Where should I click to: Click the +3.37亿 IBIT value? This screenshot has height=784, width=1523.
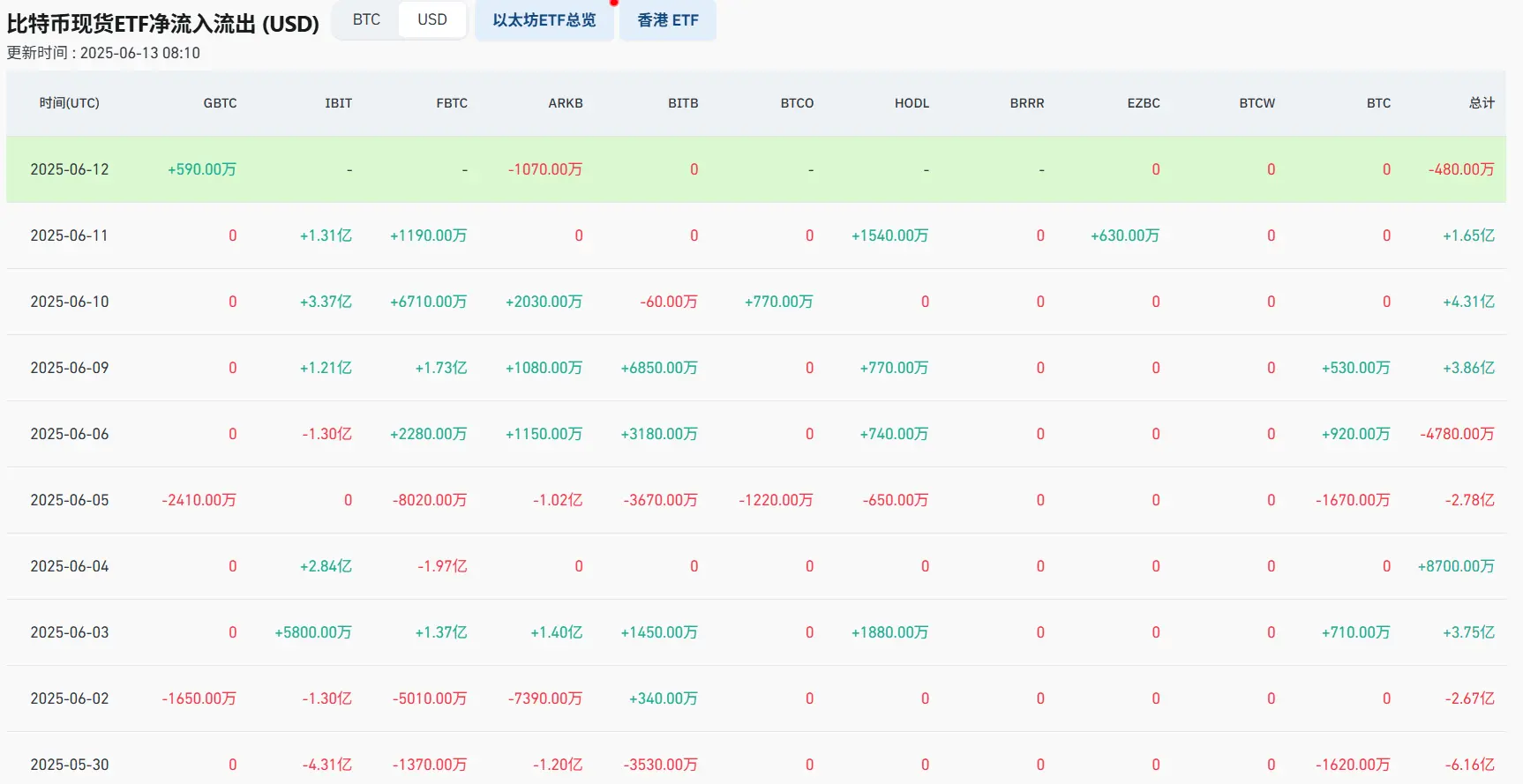(326, 302)
